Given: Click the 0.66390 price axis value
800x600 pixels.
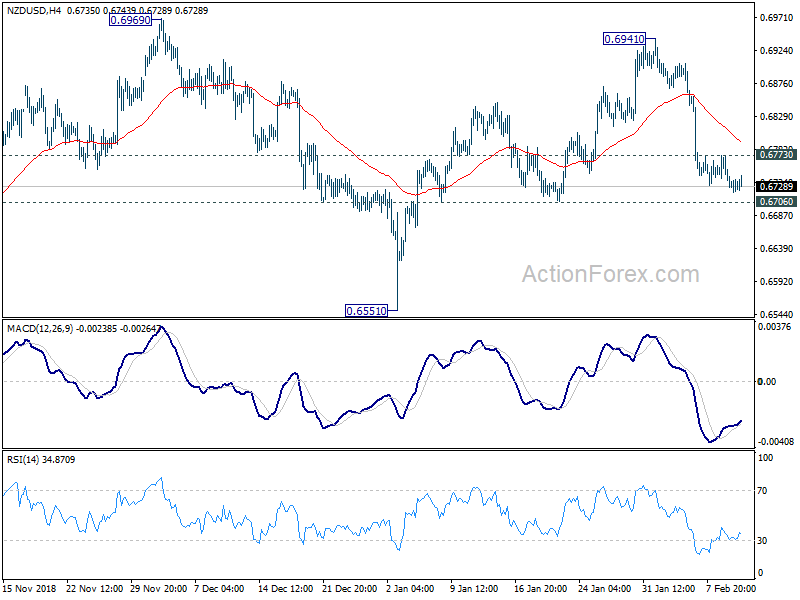Looking at the screenshot, I should (777, 248).
